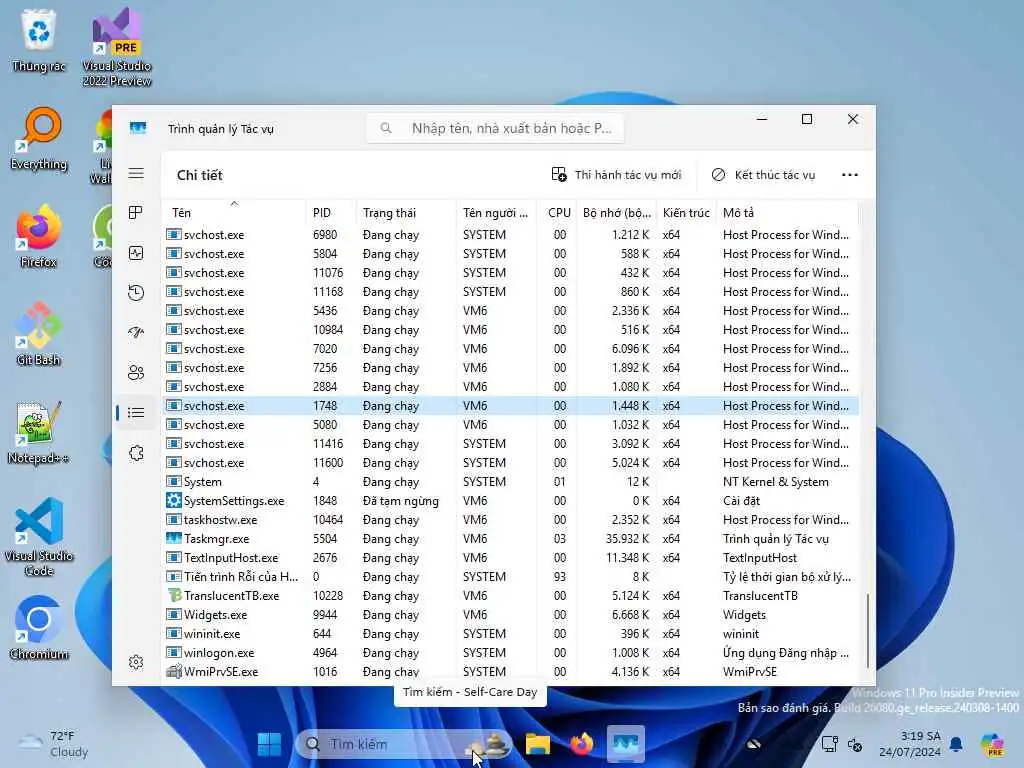Select the svchost.exe row with PID 1748

[510, 406]
